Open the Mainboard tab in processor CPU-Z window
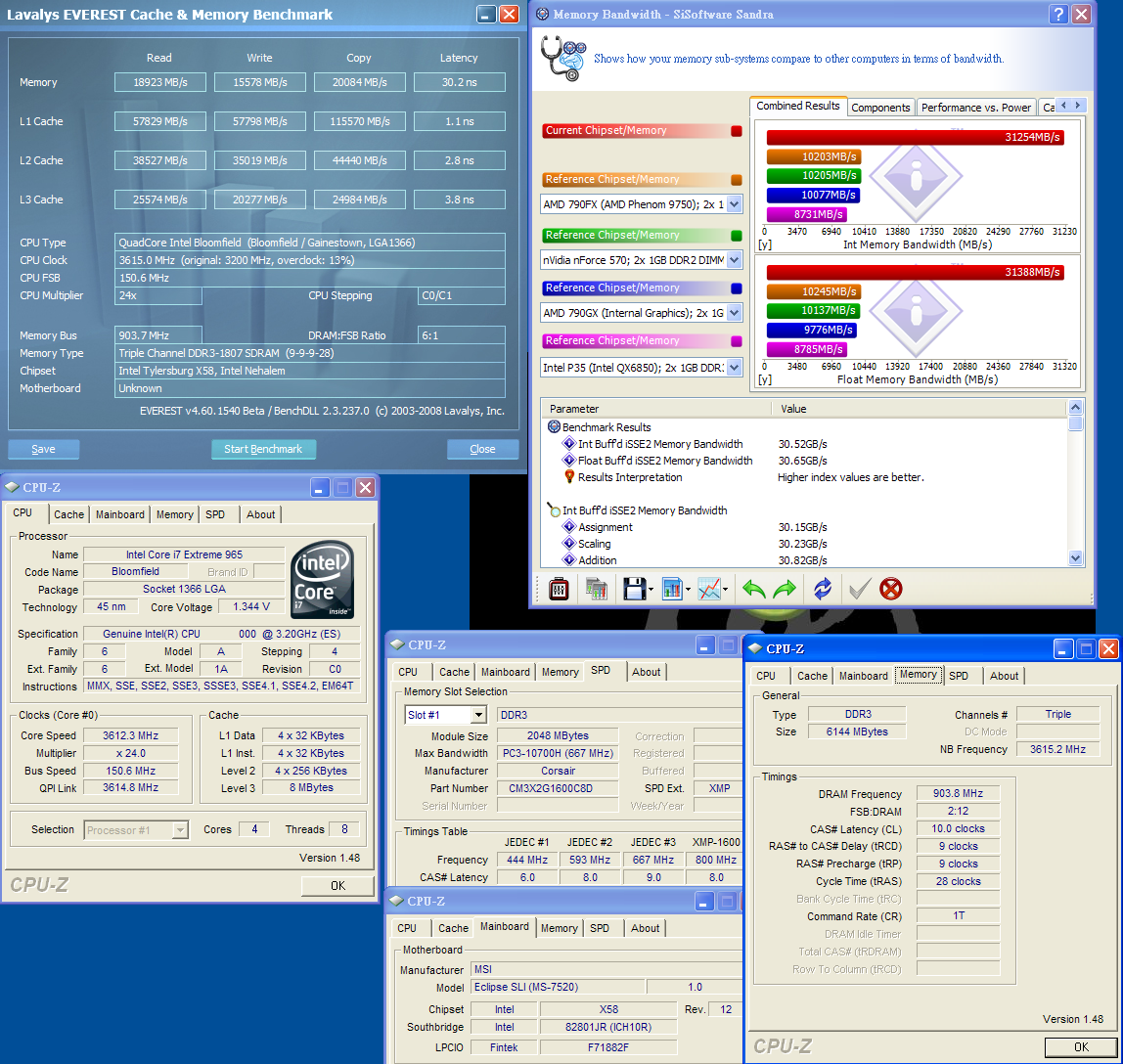Screen dimensions: 1123x1064 tap(119, 514)
